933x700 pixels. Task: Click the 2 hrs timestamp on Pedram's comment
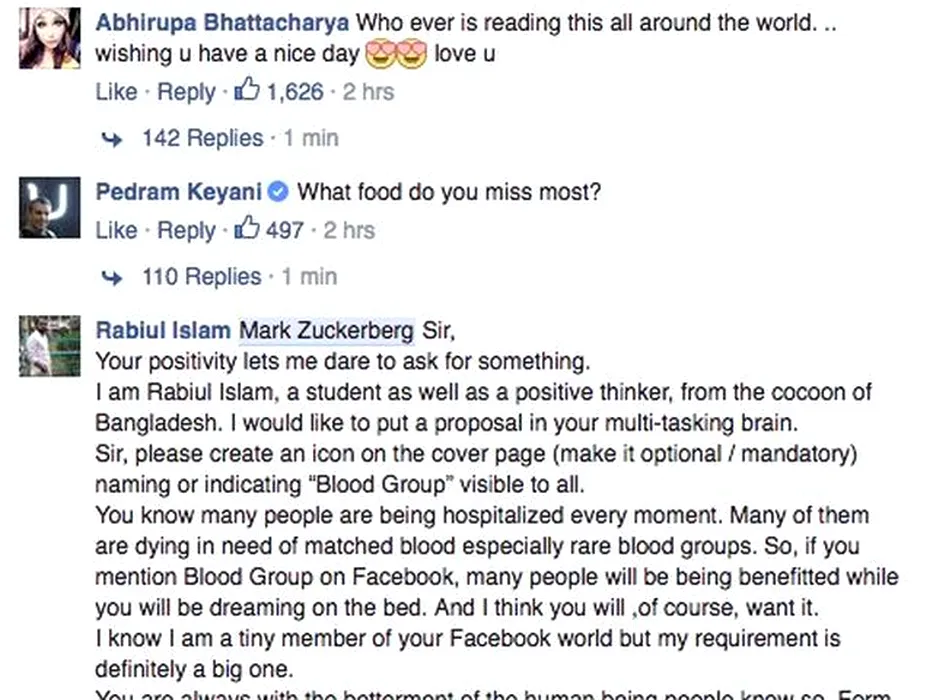[346, 230]
